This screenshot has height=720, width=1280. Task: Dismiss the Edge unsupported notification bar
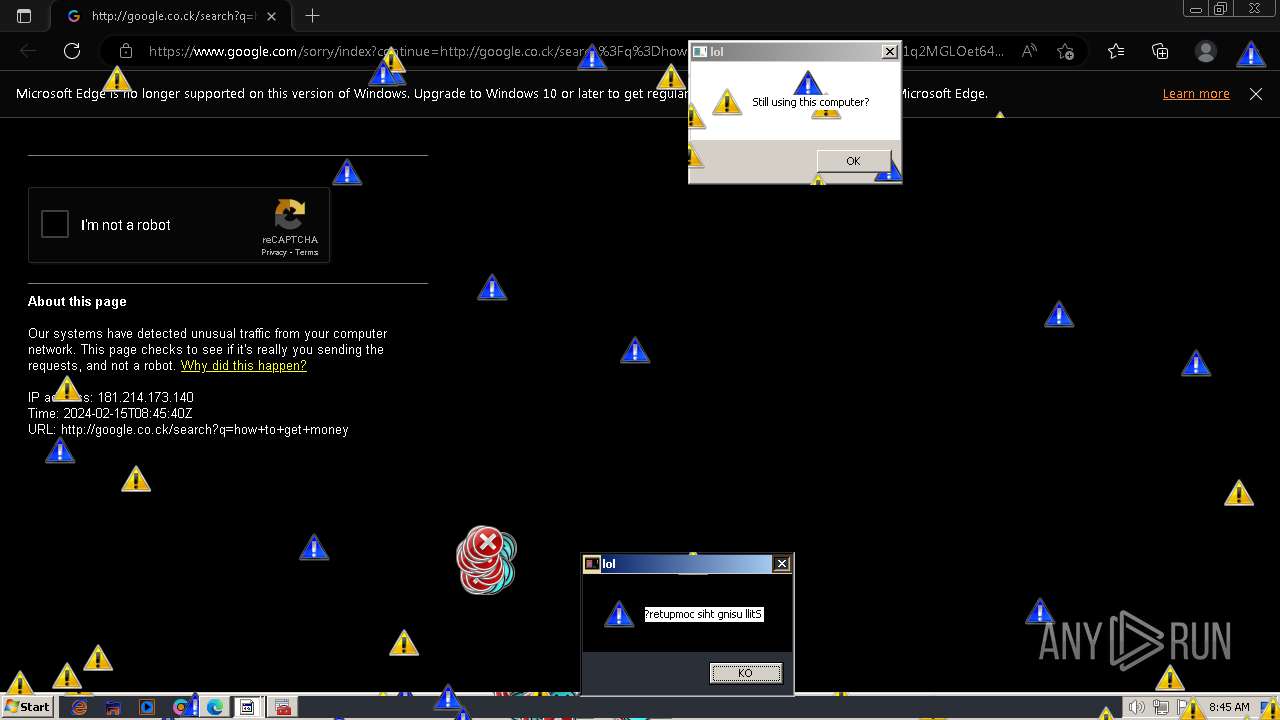(x=1256, y=94)
